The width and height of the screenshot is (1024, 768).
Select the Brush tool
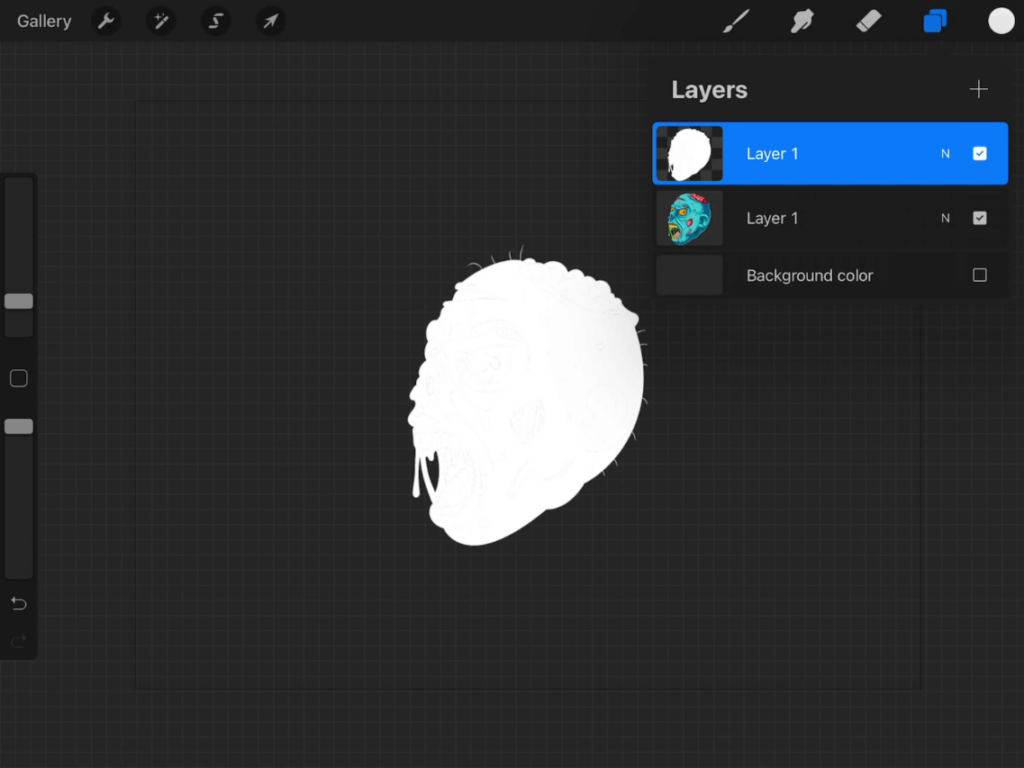(x=737, y=20)
